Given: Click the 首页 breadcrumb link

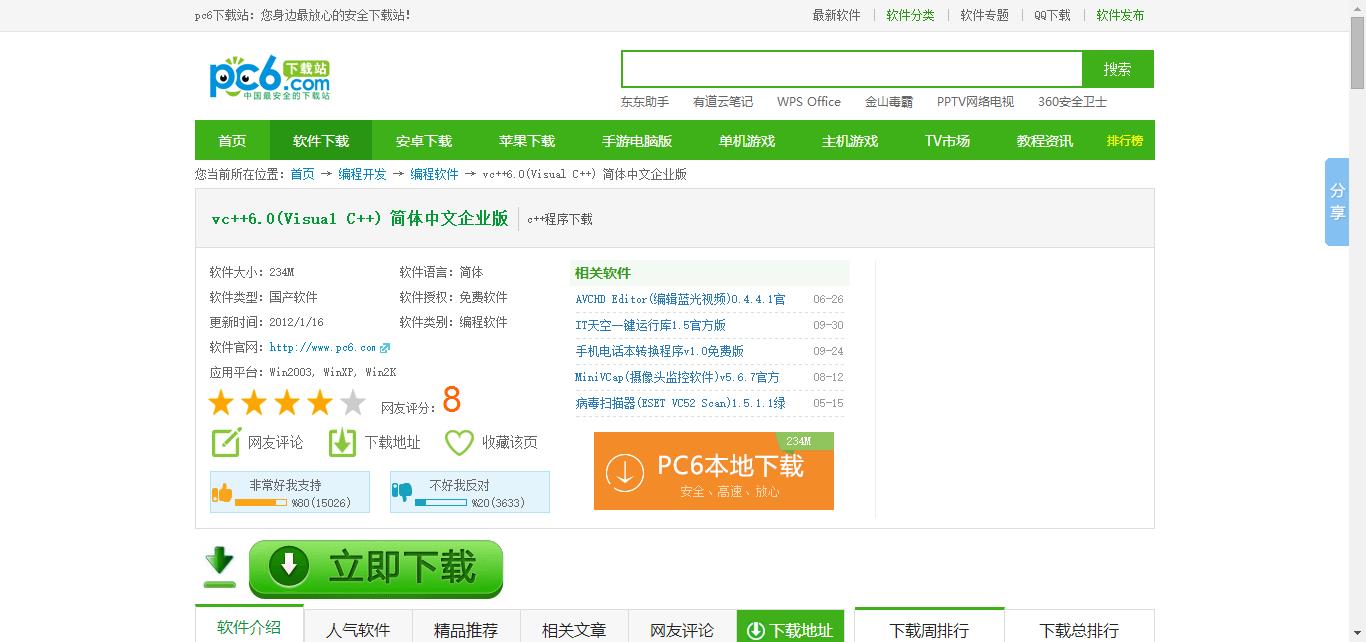Looking at the screenshot, I should (303, 174).
